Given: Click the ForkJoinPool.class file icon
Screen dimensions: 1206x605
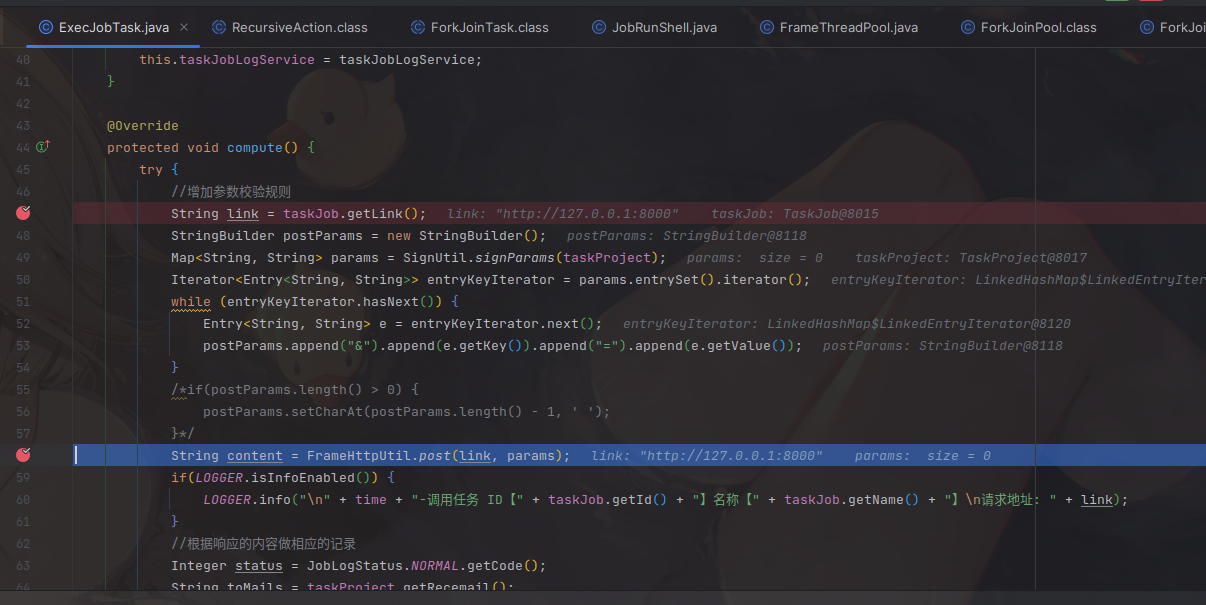Looking at the screenshot, I should tap(968, 27).
